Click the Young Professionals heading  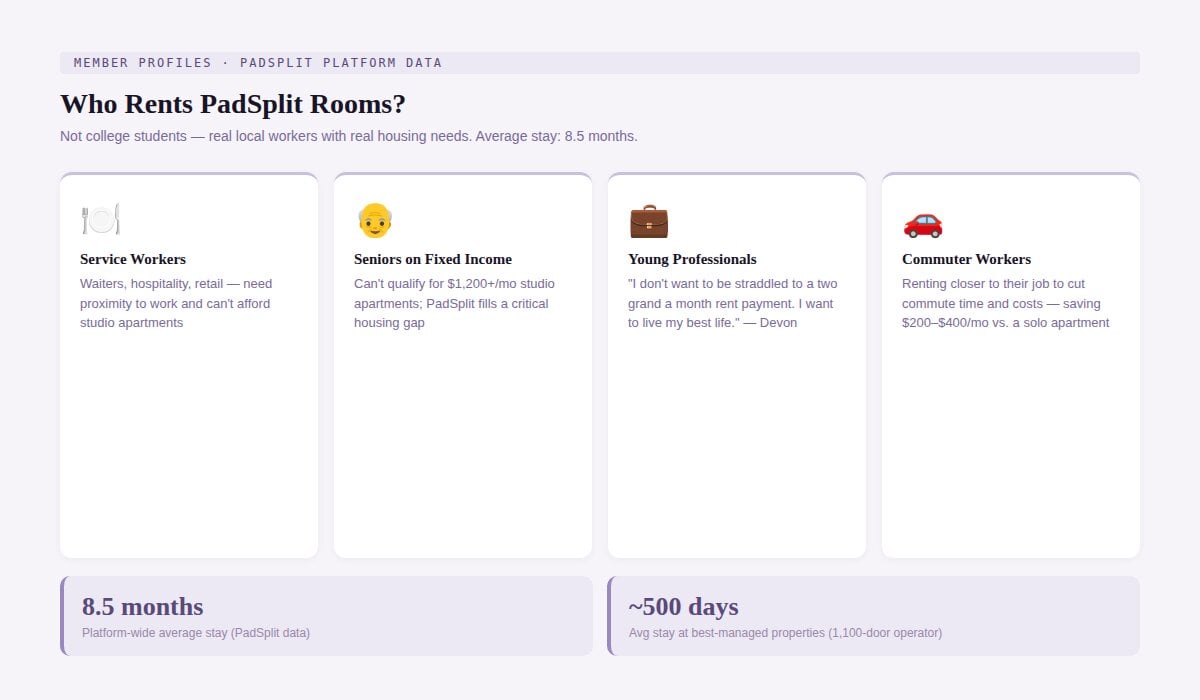[x=692, y=259]
